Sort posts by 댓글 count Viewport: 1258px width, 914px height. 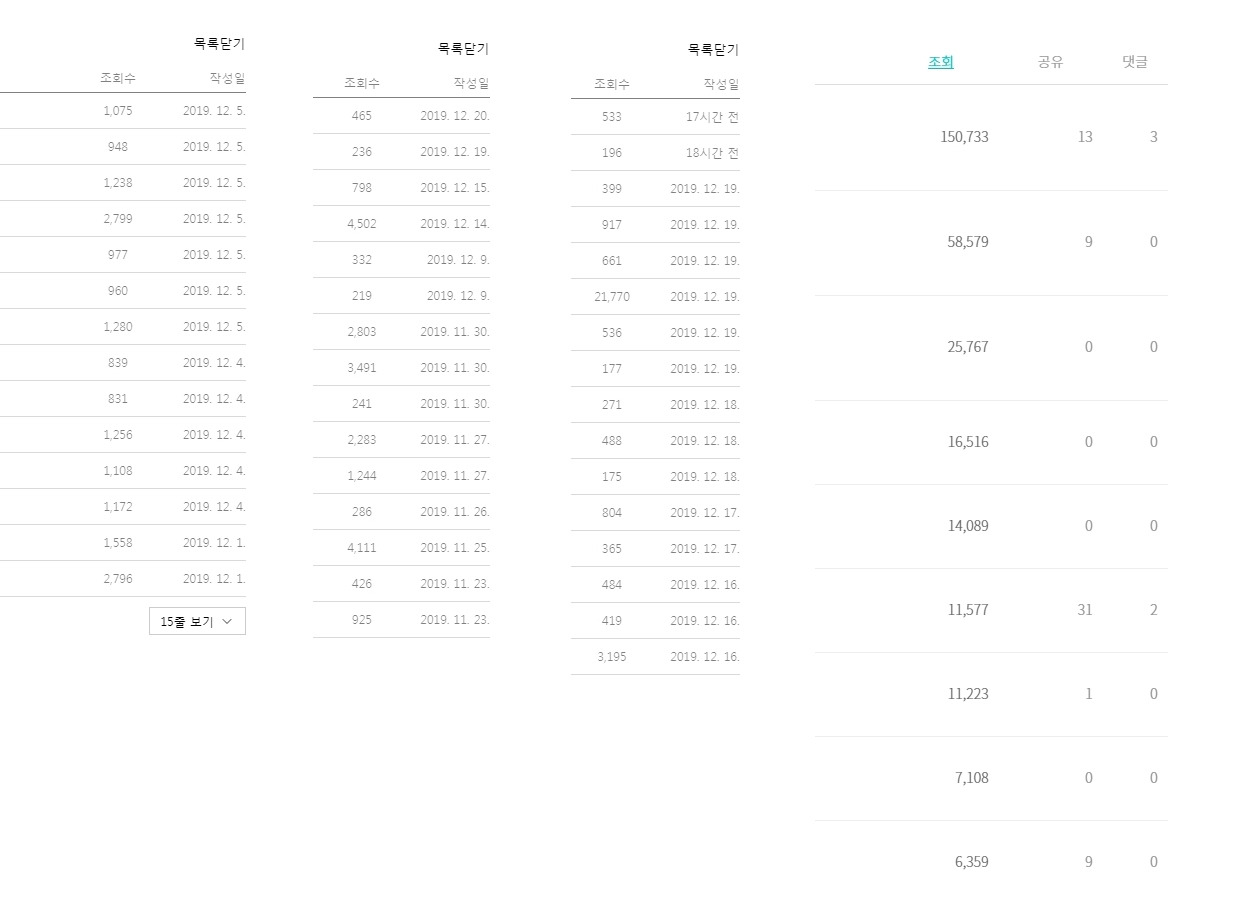1135,61
